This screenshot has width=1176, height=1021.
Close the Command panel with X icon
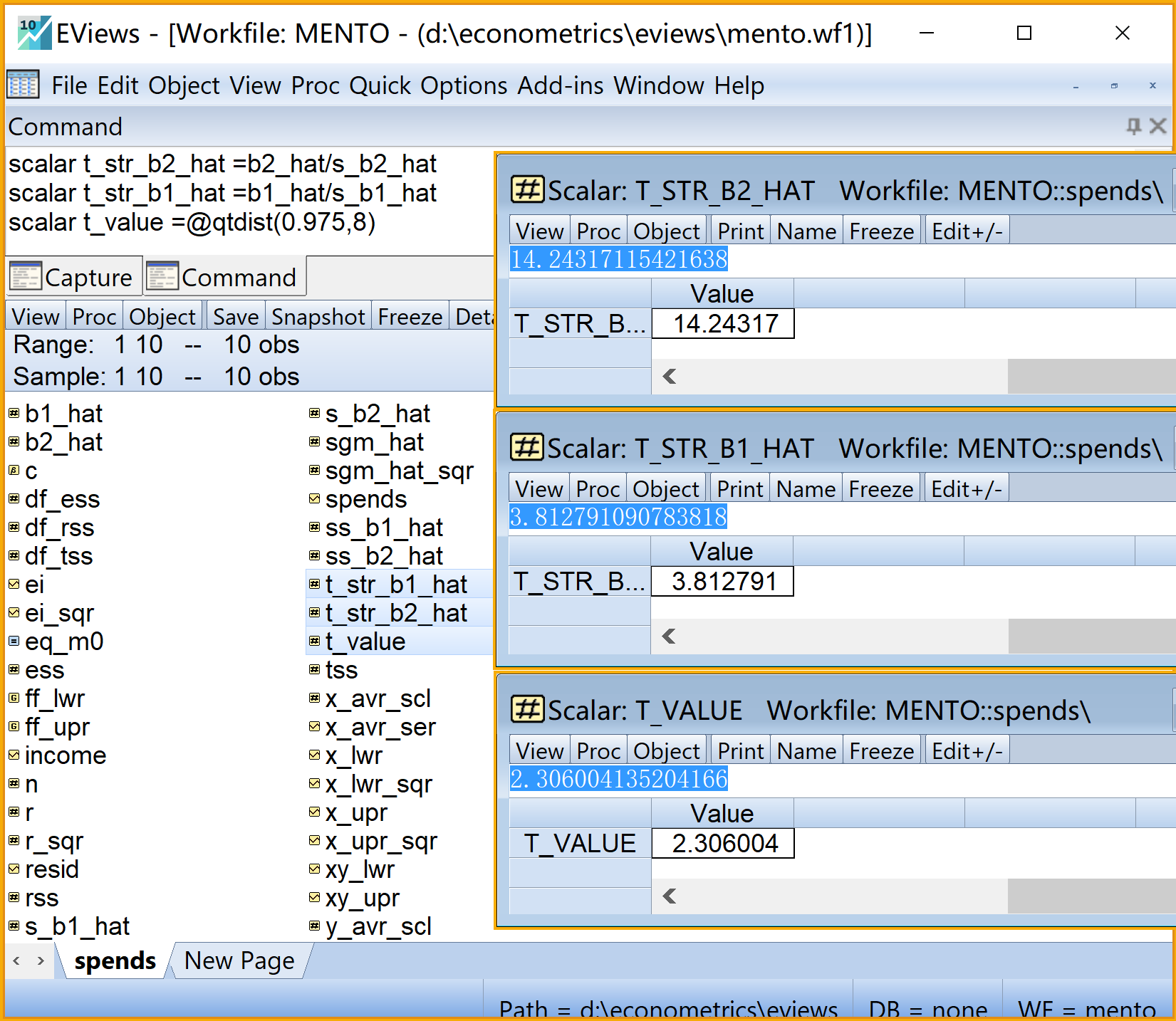[1158, 127]
